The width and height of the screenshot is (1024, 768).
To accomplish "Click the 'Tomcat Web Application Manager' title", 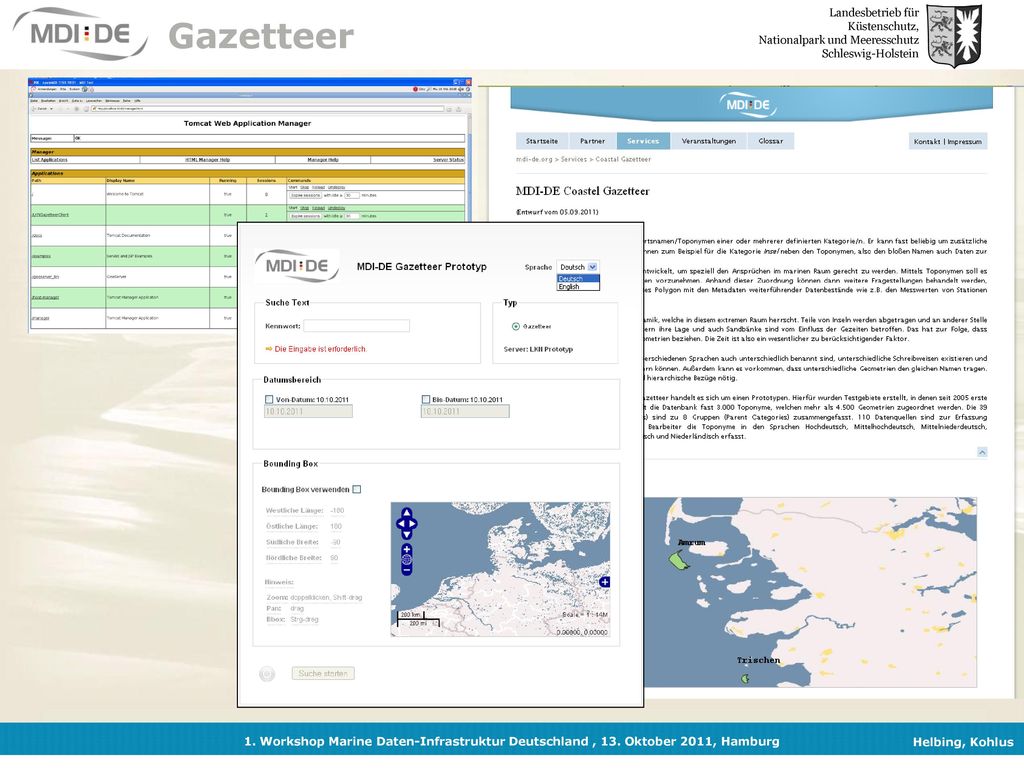I will (248, 123).
